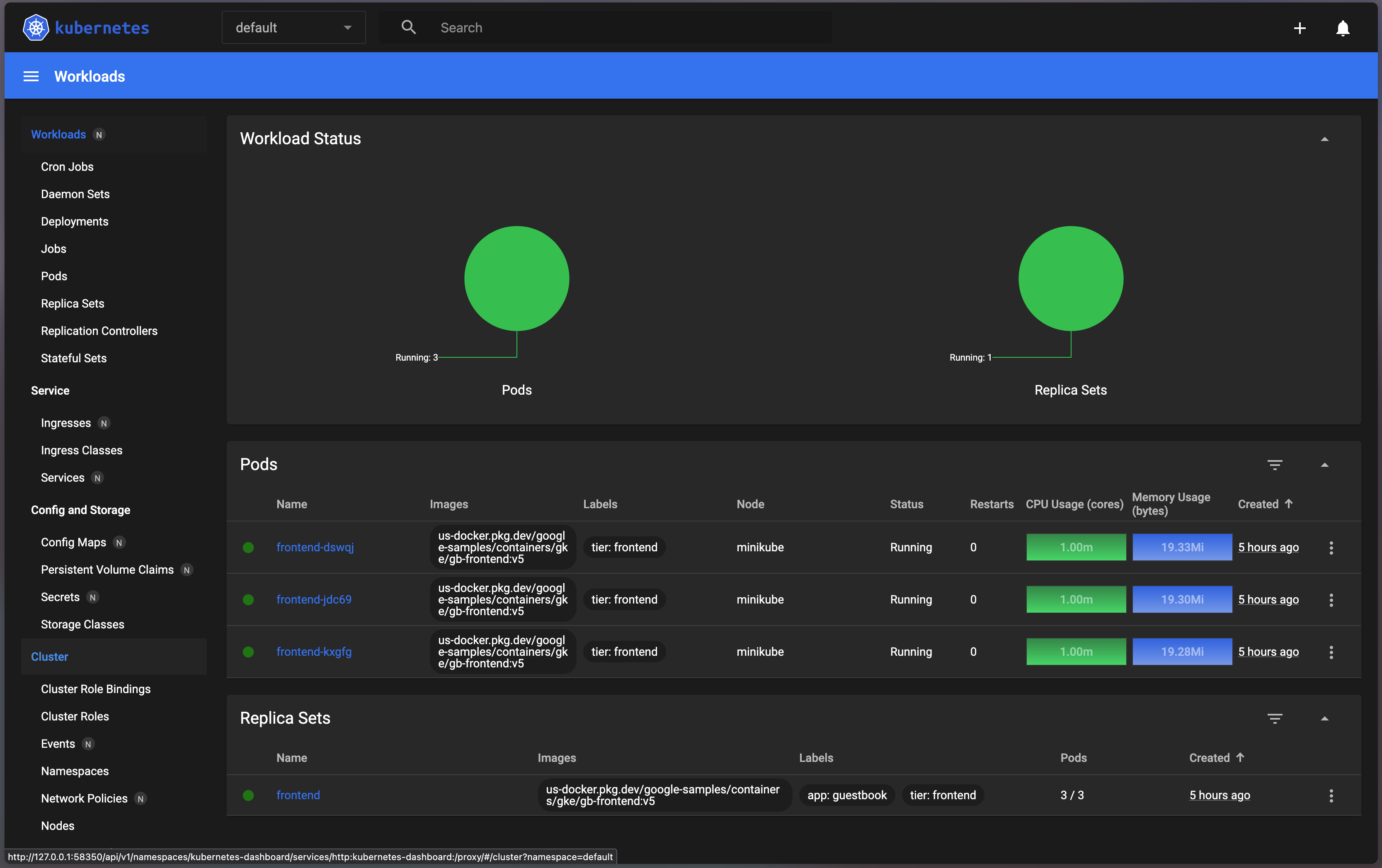Collapse the Workload Status card

coord(1325,139)
